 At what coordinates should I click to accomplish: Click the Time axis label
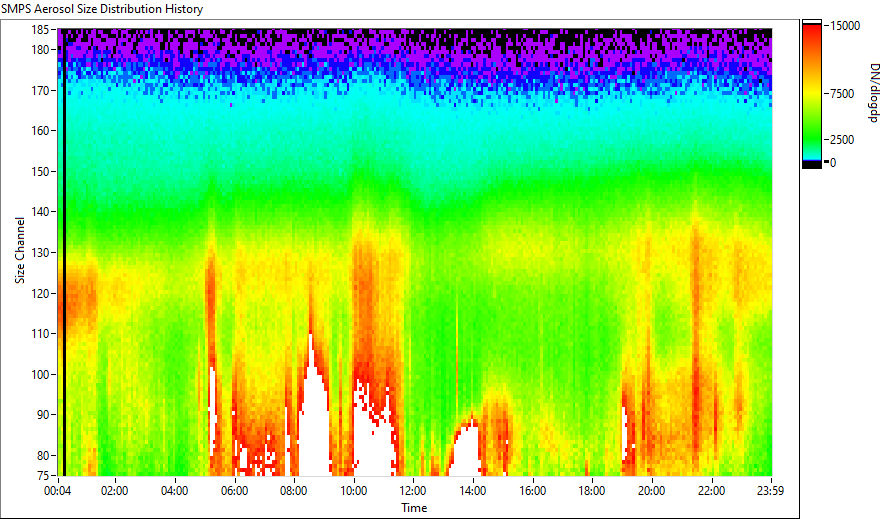[x=414, y=508]
